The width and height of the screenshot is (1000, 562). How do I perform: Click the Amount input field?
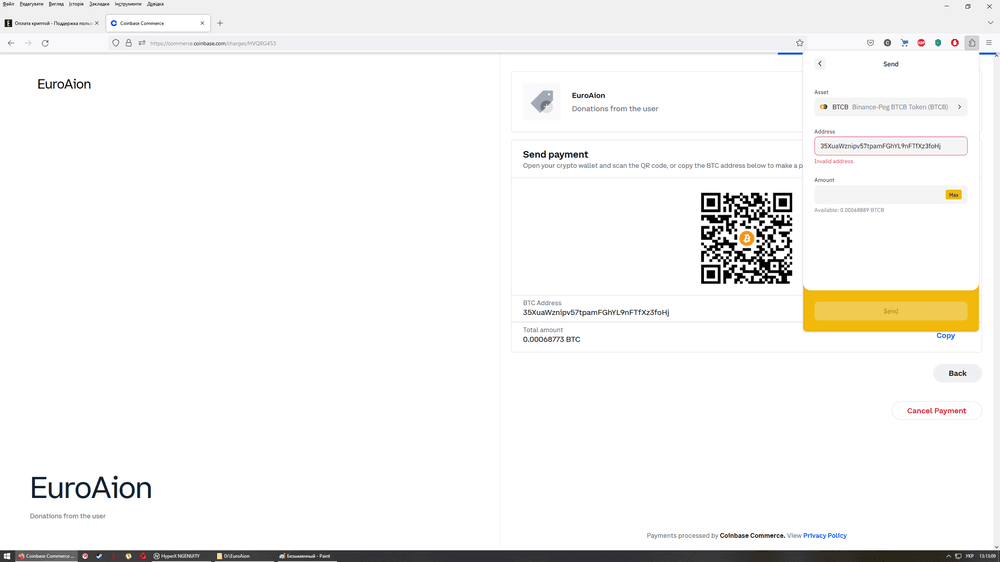point(878,195)
